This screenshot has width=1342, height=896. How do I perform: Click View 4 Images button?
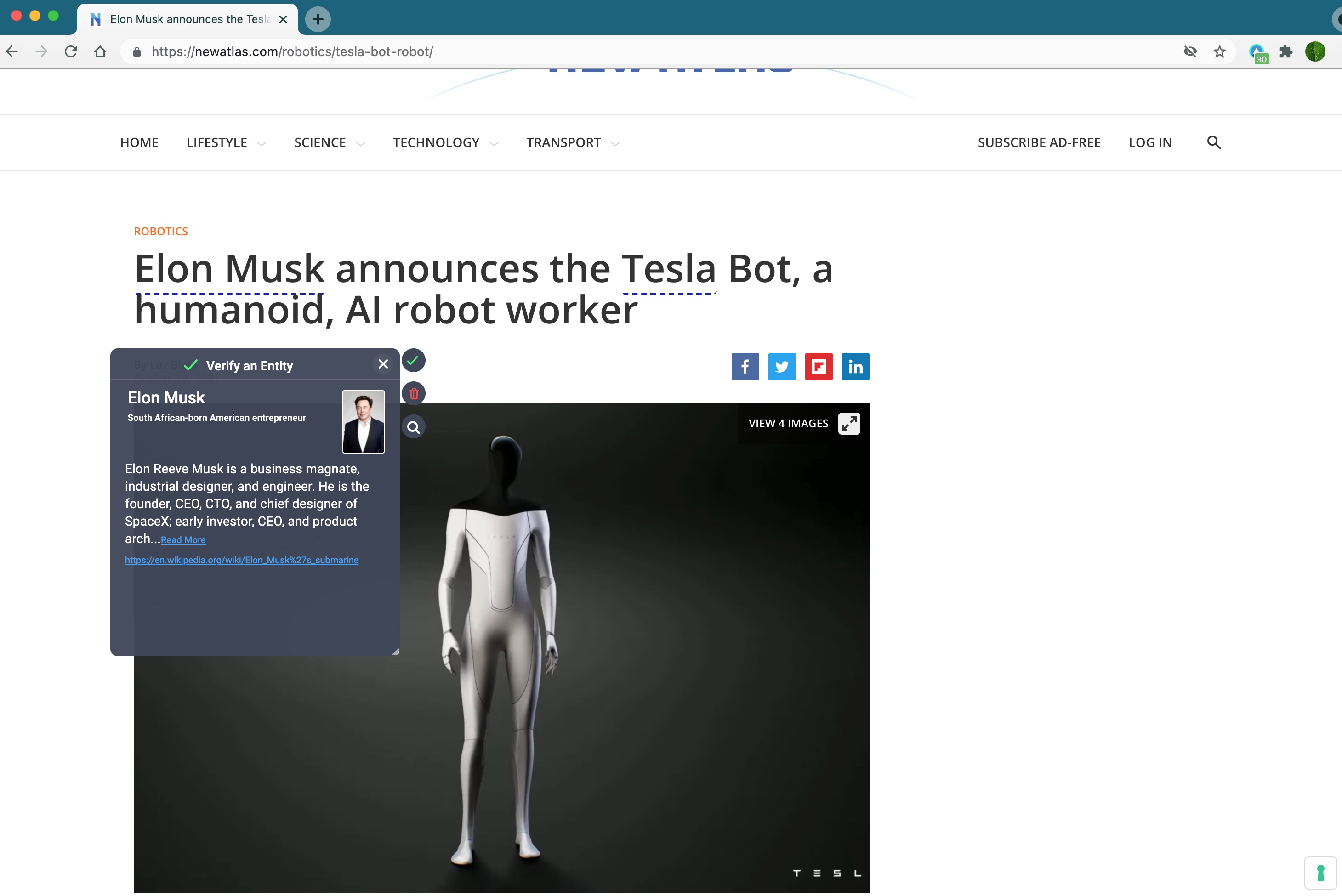pos(788,424)
